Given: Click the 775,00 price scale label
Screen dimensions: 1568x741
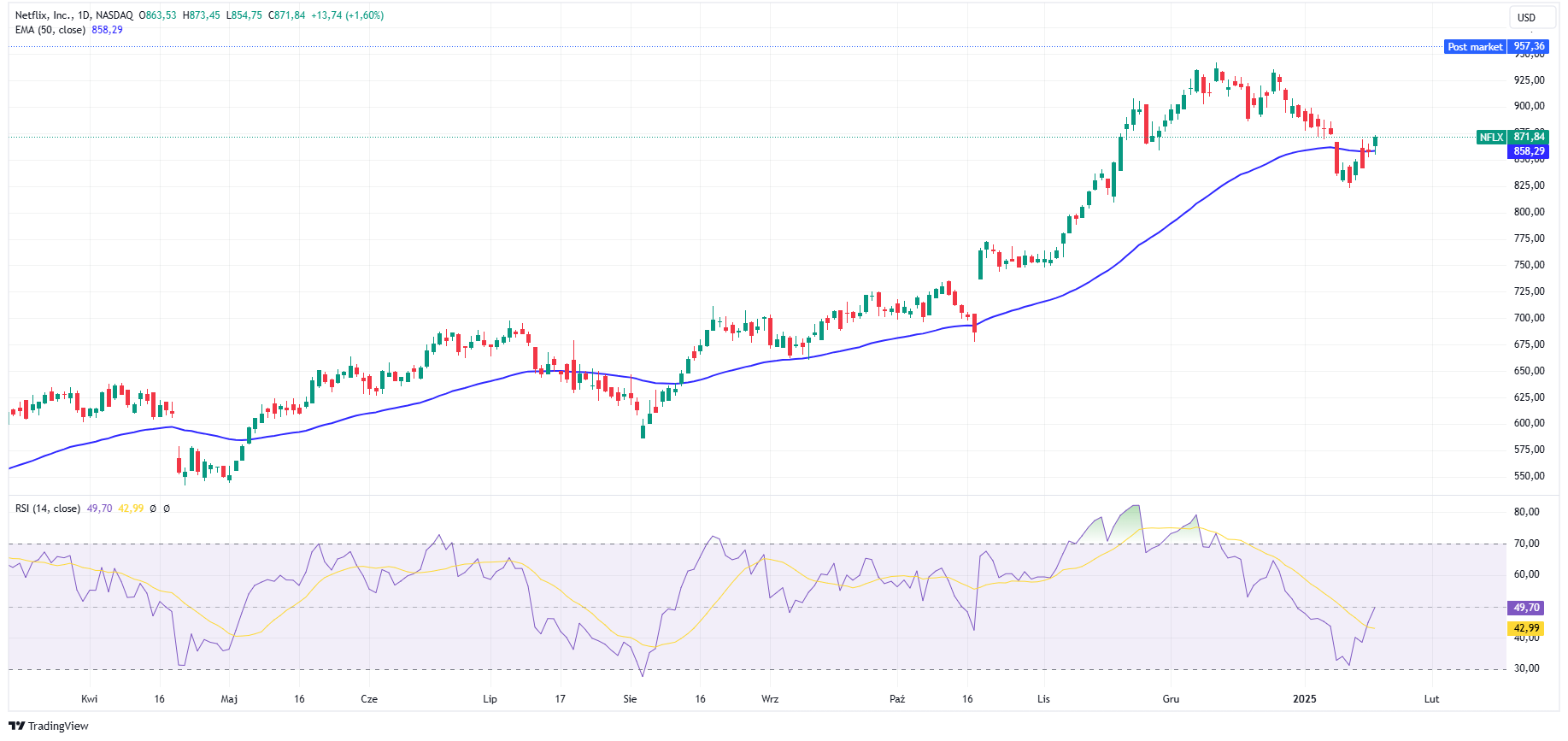Looking at the screenshot, I should (x=1529, y=238).
